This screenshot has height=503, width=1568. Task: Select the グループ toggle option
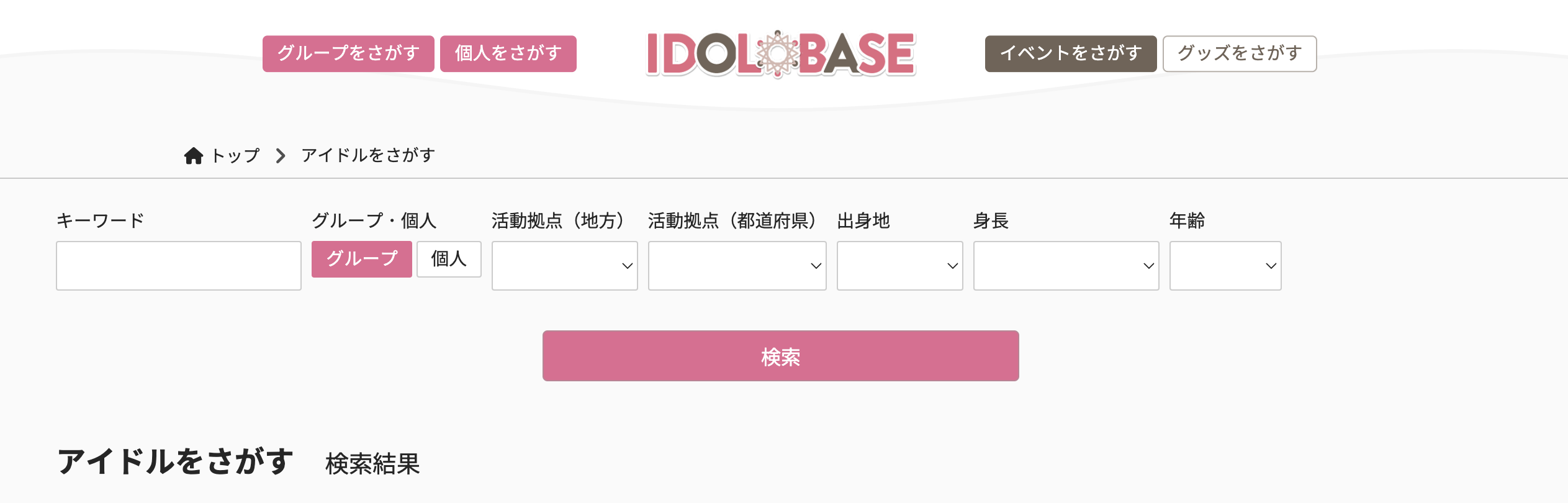[361, 259]
